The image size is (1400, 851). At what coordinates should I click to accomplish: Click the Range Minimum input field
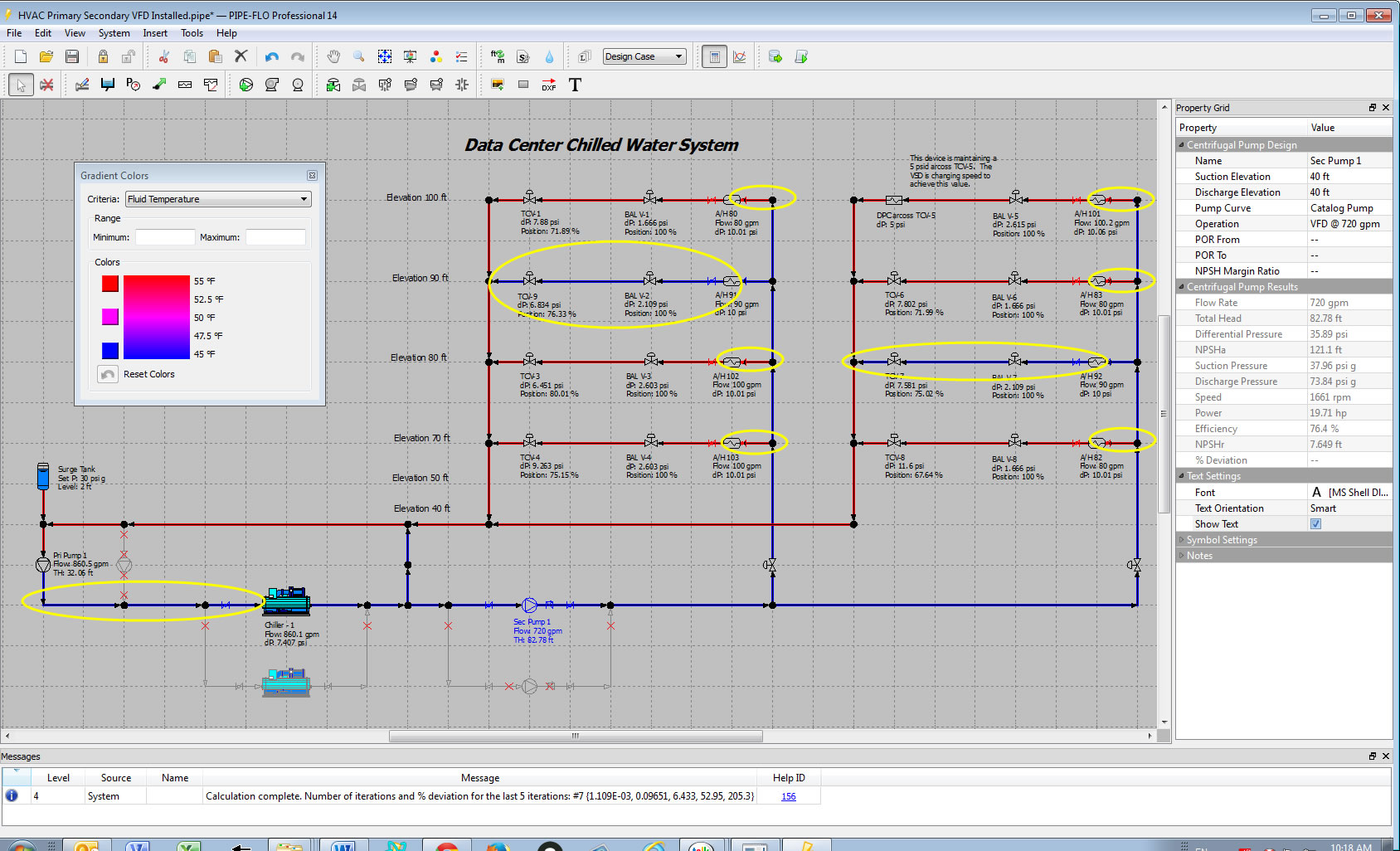164,237
